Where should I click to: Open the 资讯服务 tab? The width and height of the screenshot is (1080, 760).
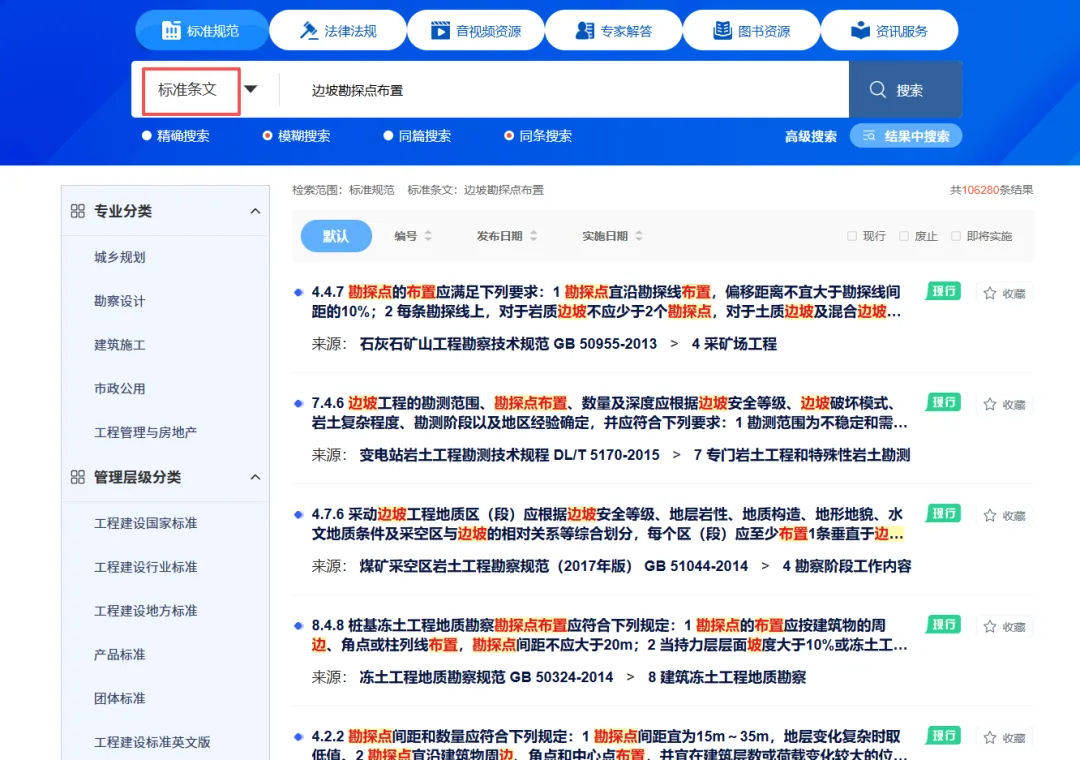point(889,30)
